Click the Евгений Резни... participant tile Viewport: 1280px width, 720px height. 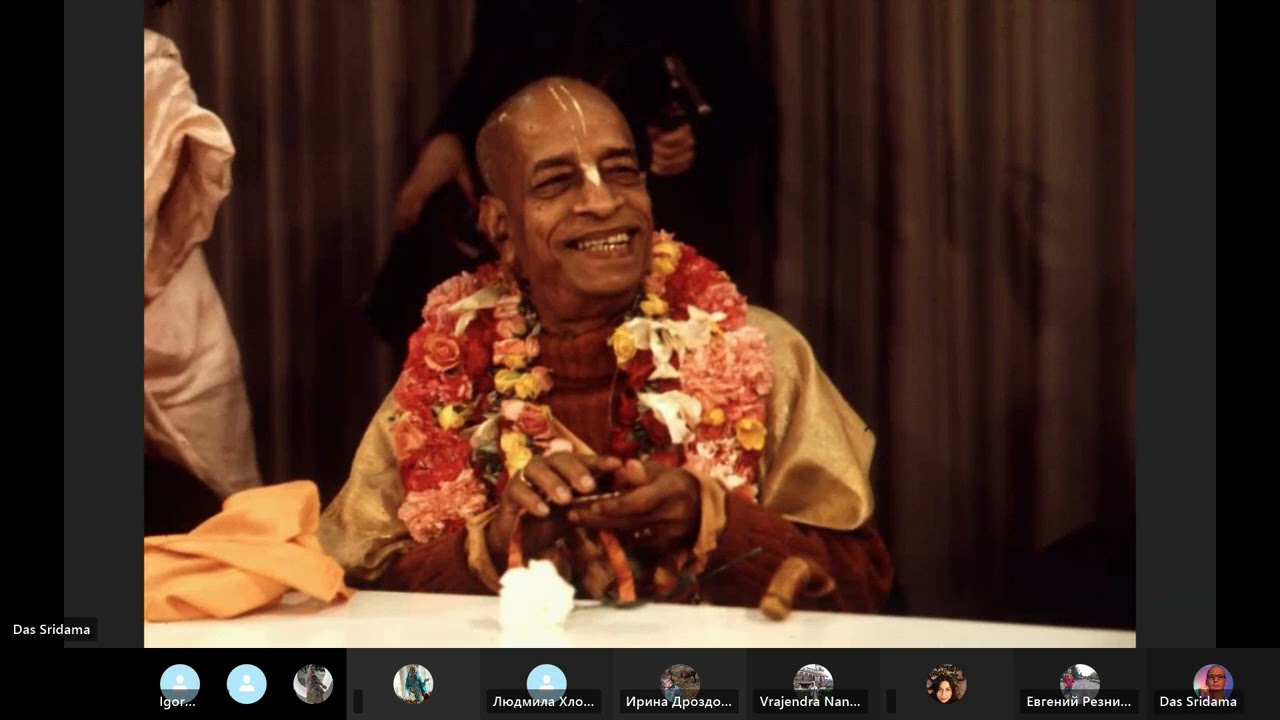(1079, 684)
